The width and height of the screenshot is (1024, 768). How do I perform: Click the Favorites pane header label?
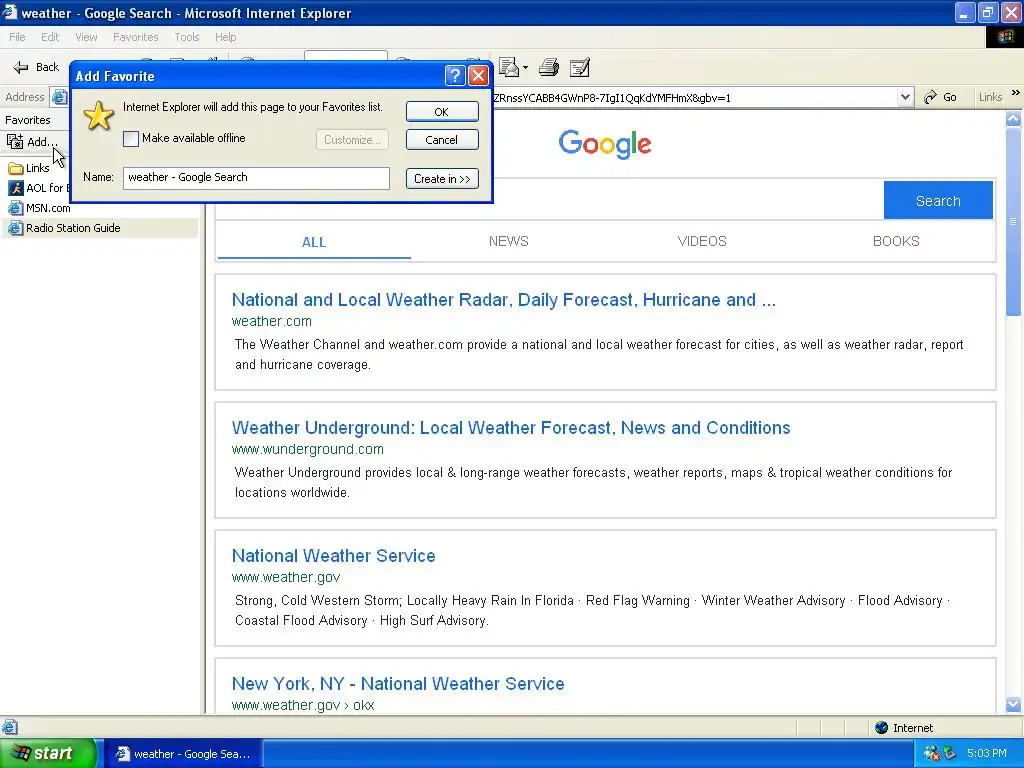pyautogui.click(x=27, y=120)
